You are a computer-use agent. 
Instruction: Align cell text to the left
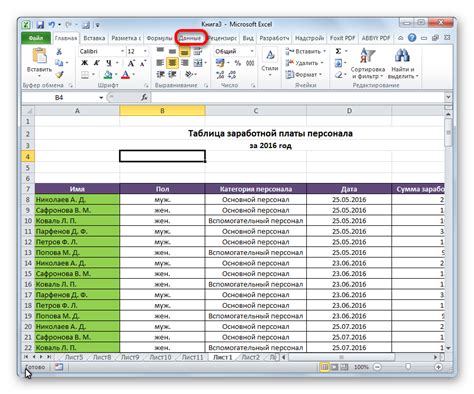coord(160,63)
